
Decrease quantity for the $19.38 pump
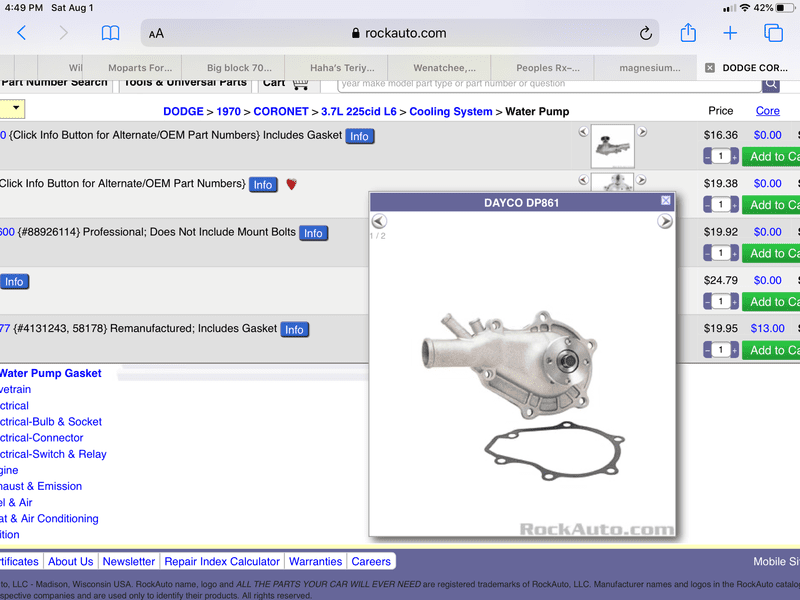pos(707,205)
